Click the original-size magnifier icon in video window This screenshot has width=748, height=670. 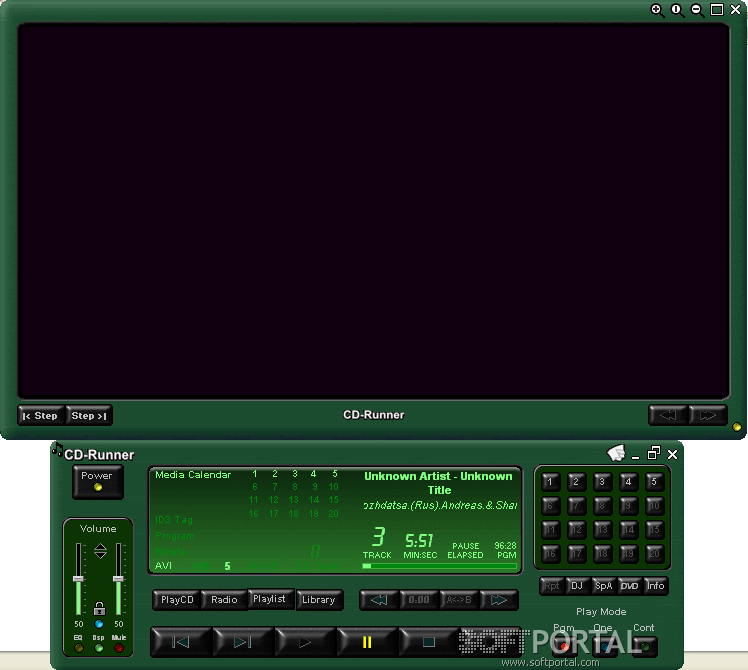pos(677,10)
